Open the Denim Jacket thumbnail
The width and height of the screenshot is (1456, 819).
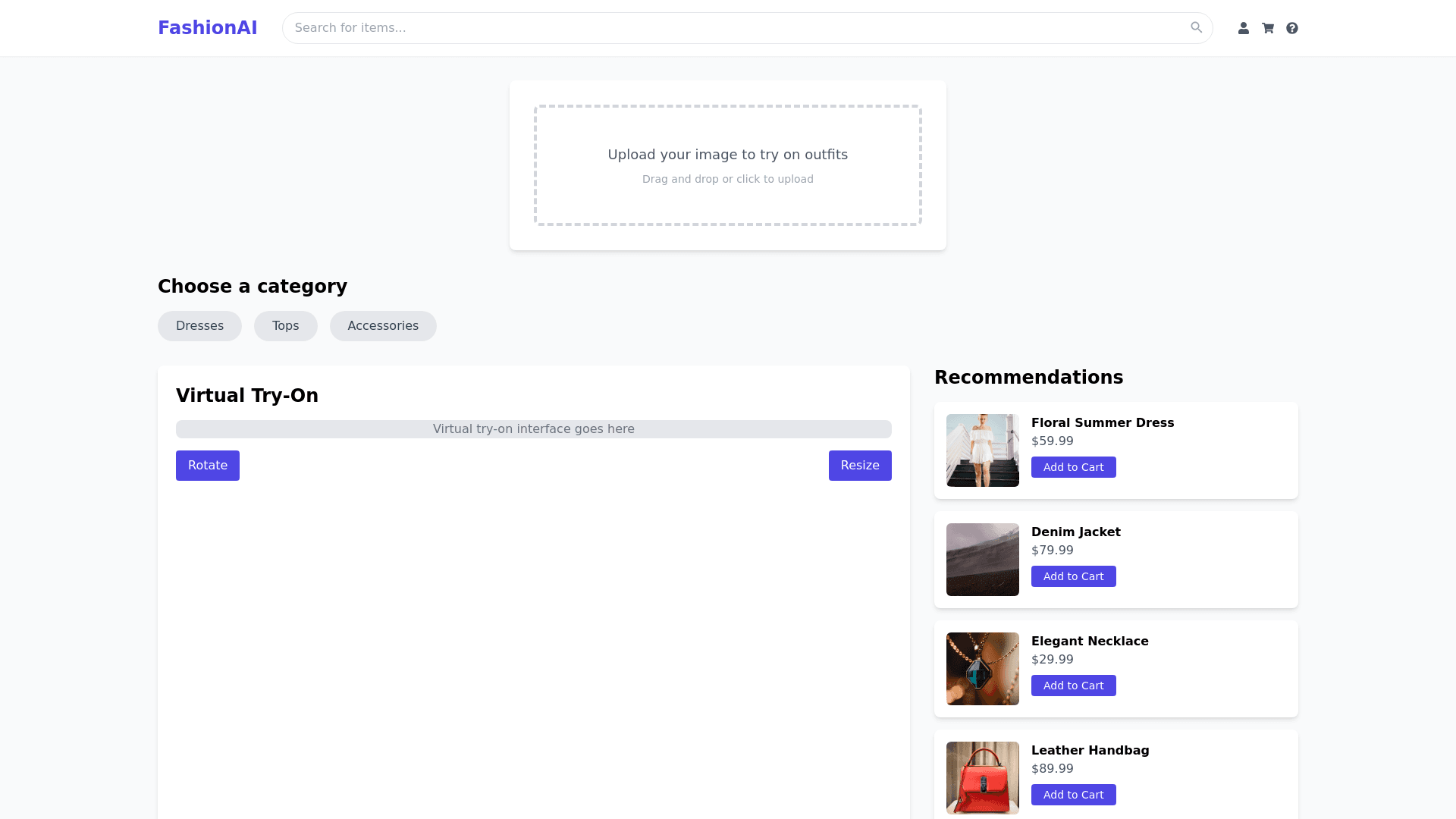point(983,560)
